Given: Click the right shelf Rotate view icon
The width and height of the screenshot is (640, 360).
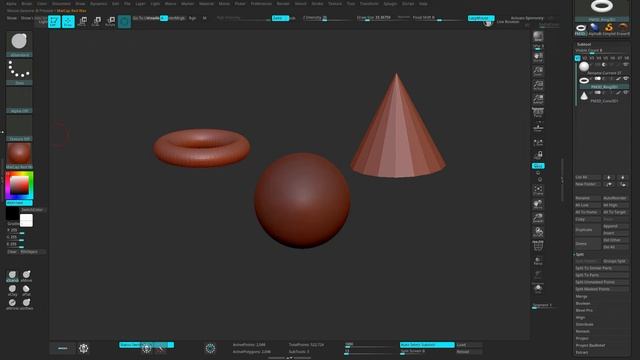Looking at the screenshot, I should (x=538, y=232).
